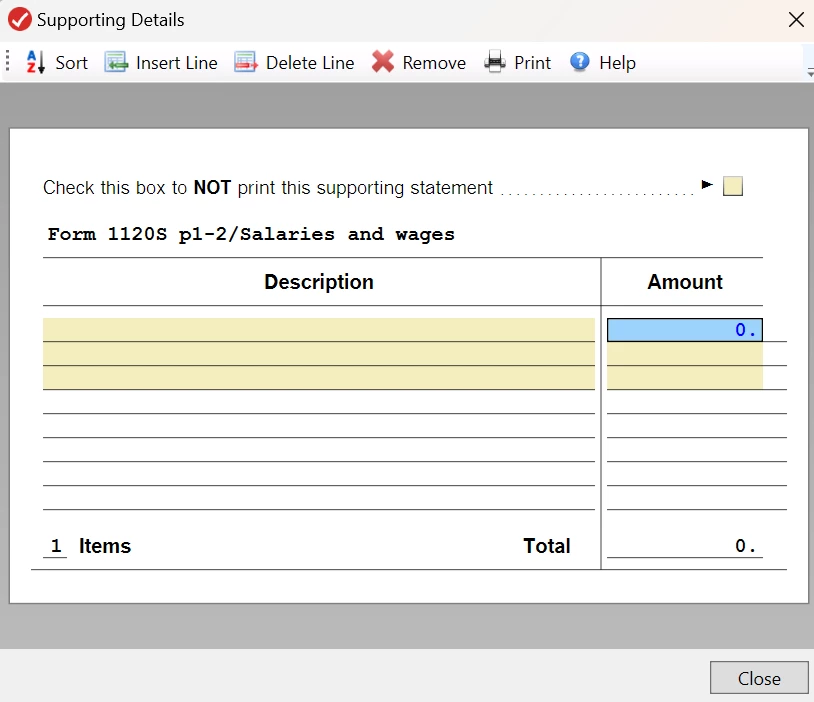Close the Supporting Details window with X
The height and width of the screenshot is (702, 814).
click(x=796, y=20)
